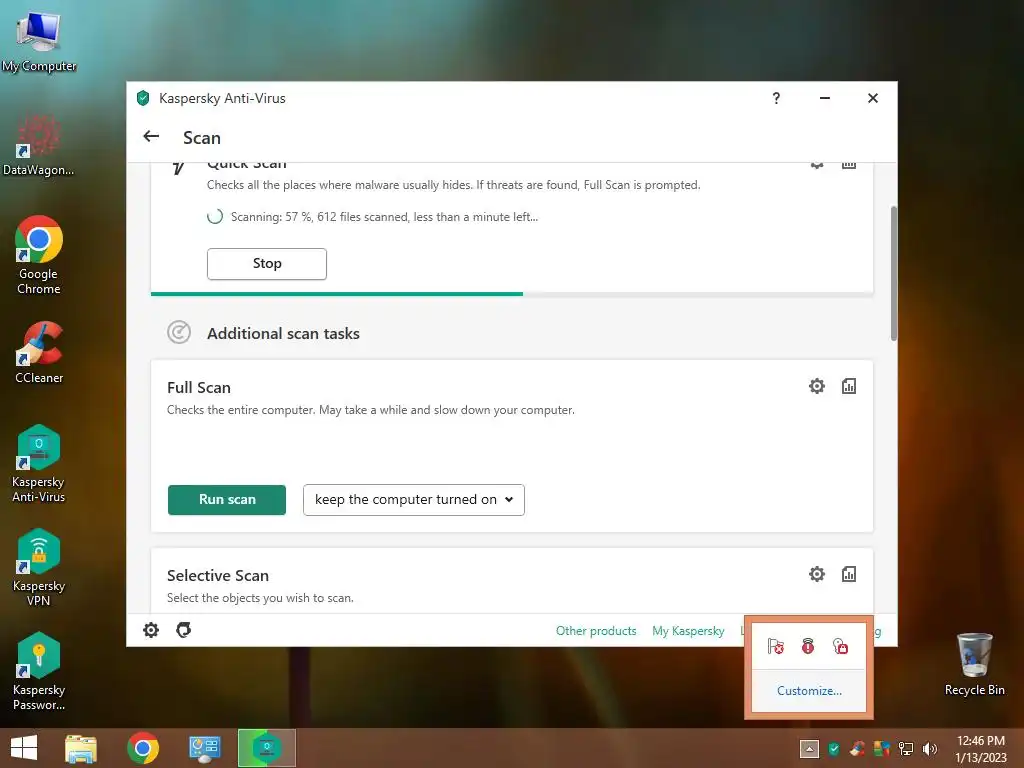
Task: Click the 'Full Scan' title text
Action: pos(199,387)
